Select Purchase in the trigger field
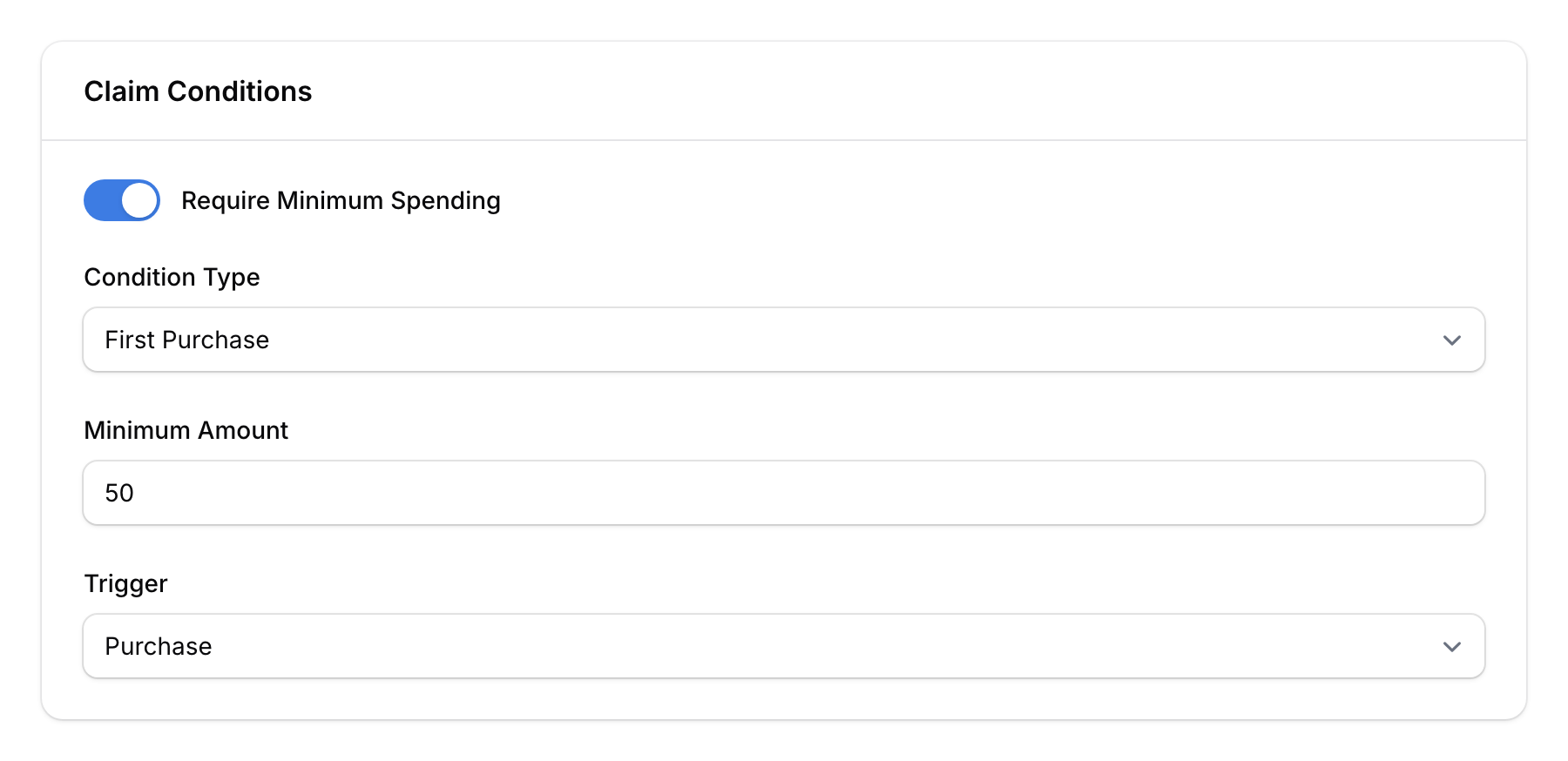 [158, 646]
